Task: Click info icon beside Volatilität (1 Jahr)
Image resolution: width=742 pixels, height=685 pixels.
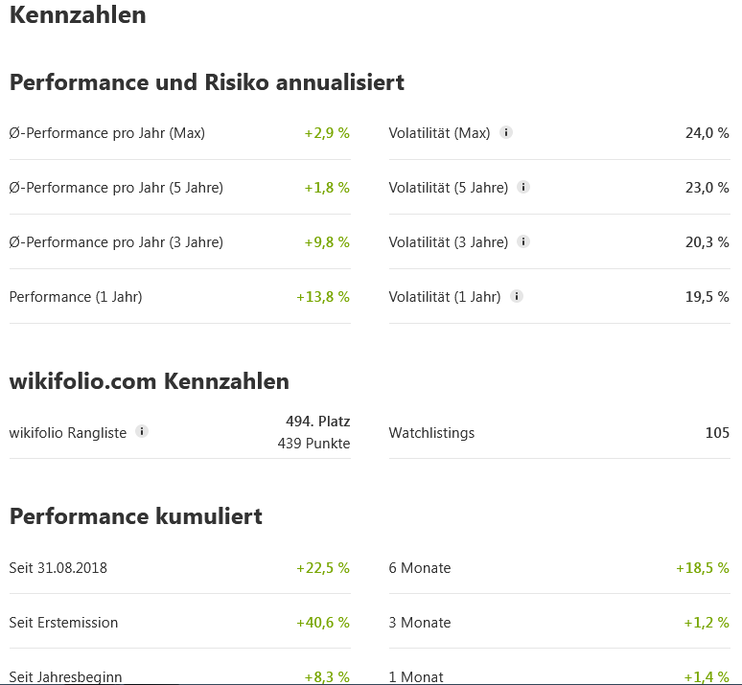Action: point(516,296)
